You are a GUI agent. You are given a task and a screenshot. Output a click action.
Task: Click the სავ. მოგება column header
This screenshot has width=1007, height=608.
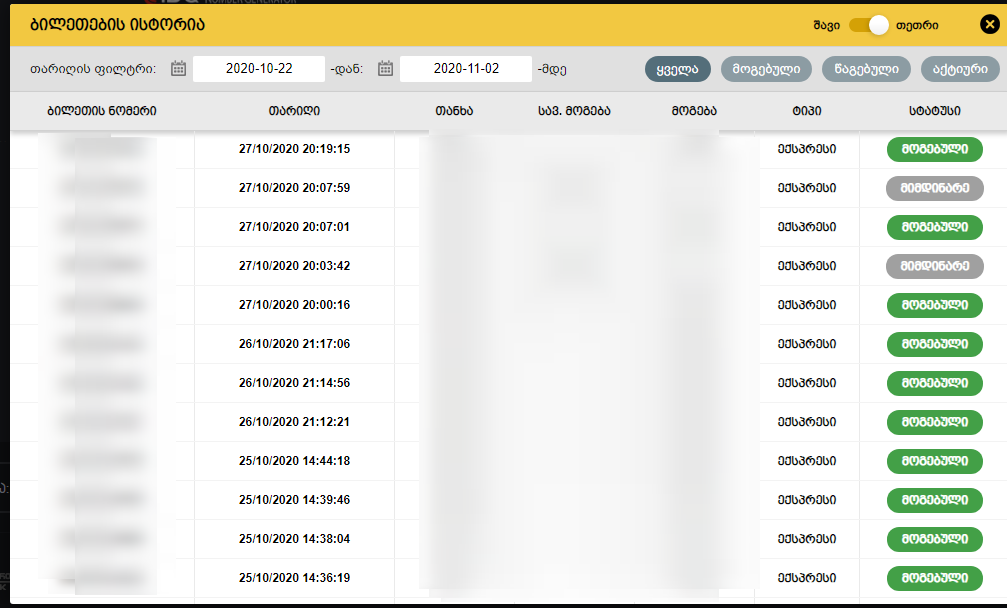pos(574,110)
